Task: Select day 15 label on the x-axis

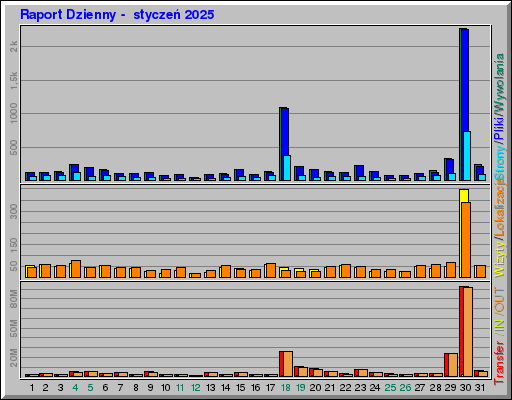Action: coord(240,388)
